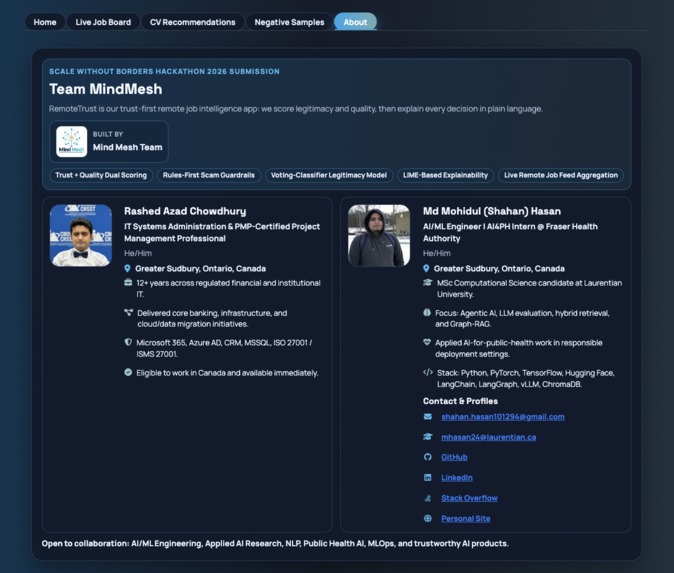Open the Home tab

45,22
